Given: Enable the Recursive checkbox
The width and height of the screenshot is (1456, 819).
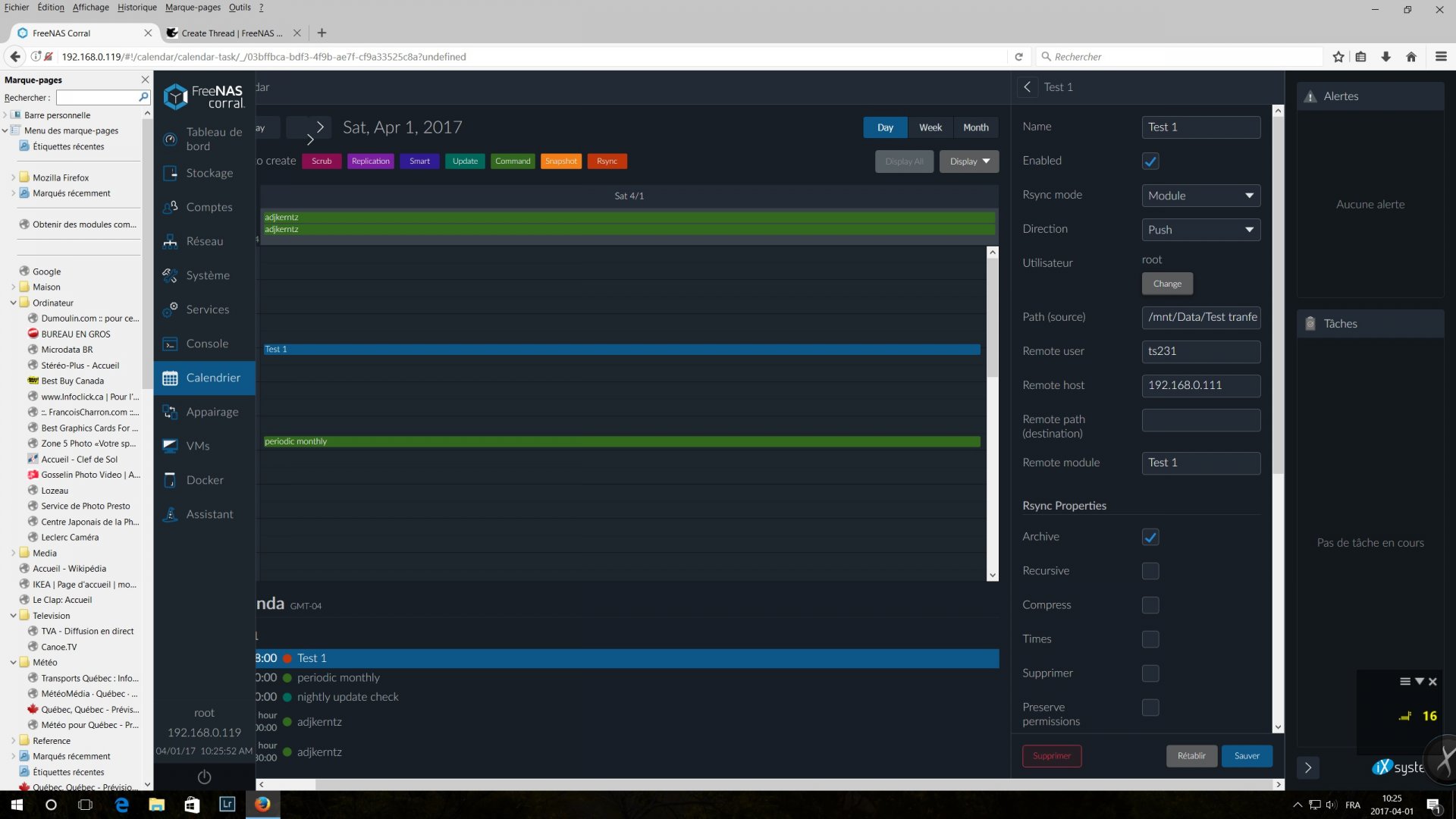Looking at the screenshot, I should [1150, 571].
